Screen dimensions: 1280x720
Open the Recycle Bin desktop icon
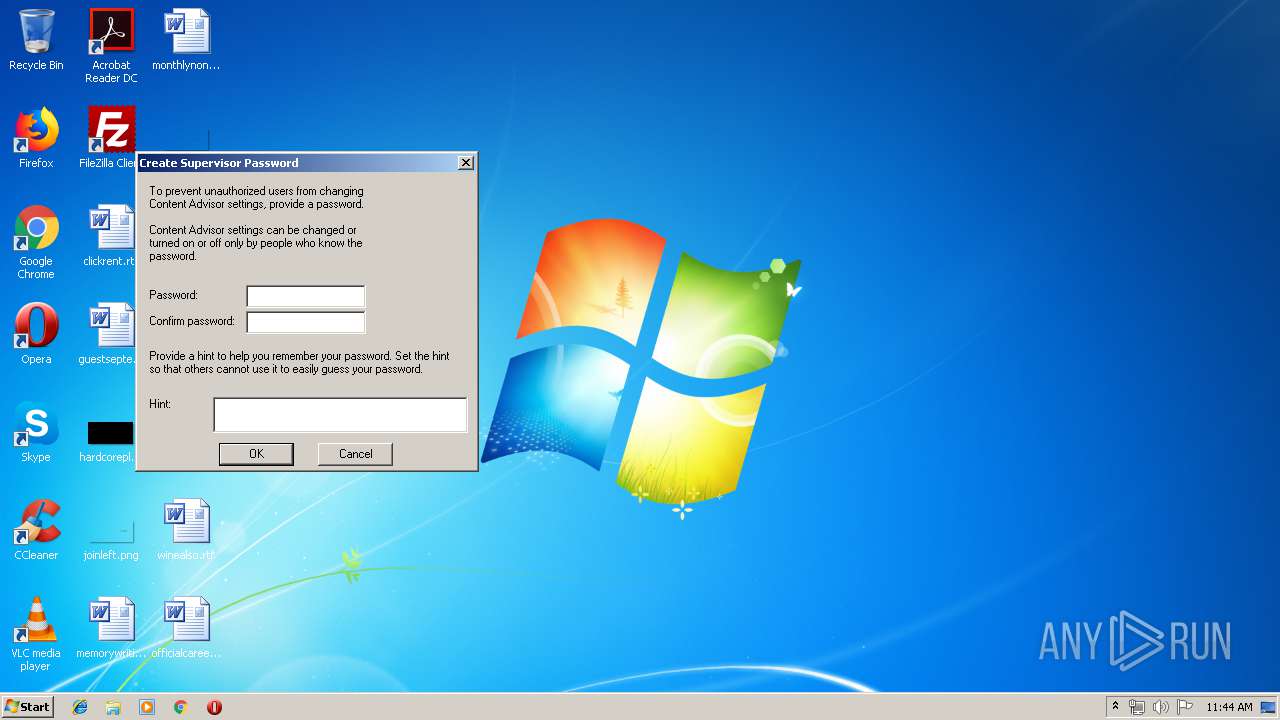36,40
